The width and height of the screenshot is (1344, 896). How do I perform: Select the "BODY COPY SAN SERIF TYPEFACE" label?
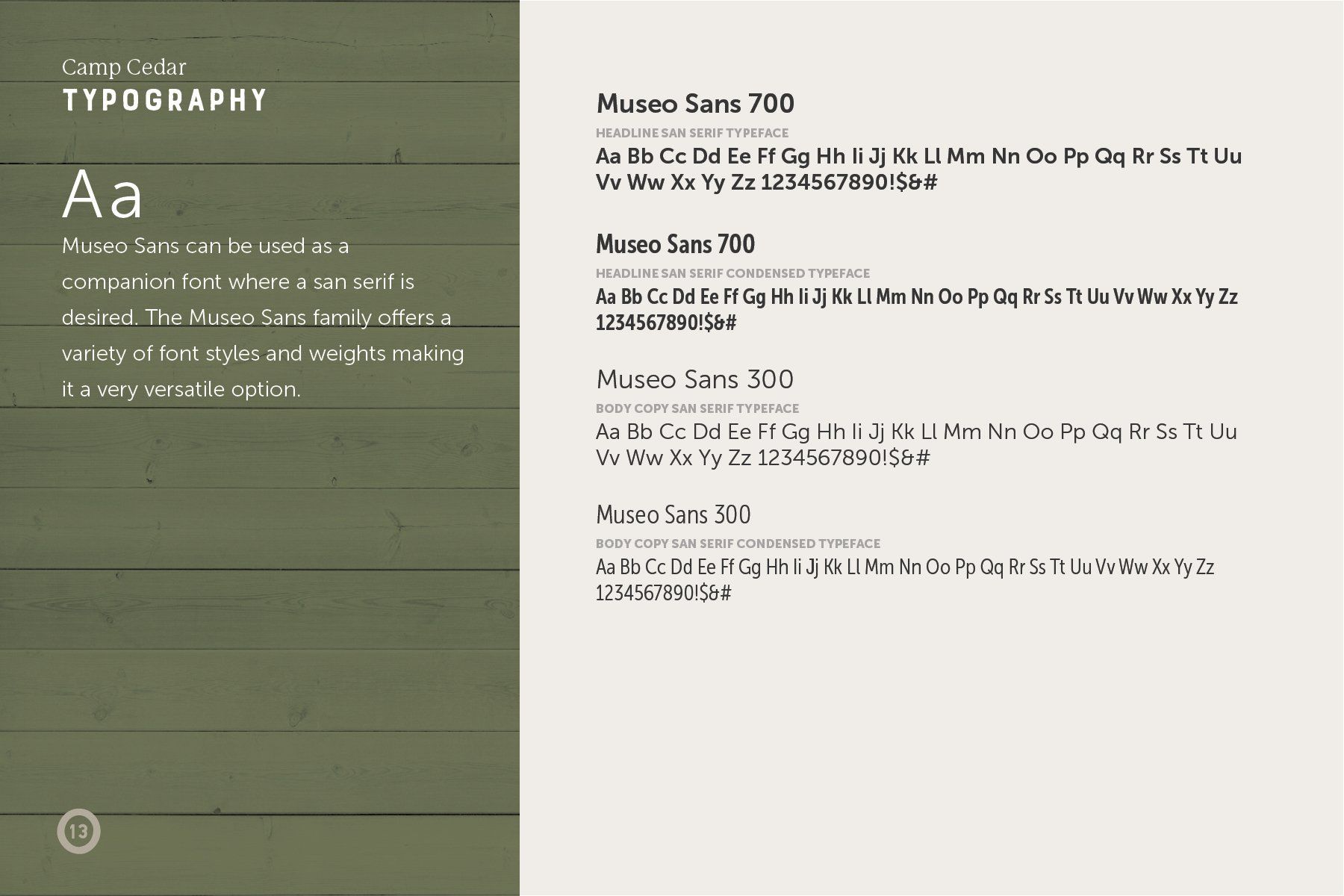pos(697,408)
